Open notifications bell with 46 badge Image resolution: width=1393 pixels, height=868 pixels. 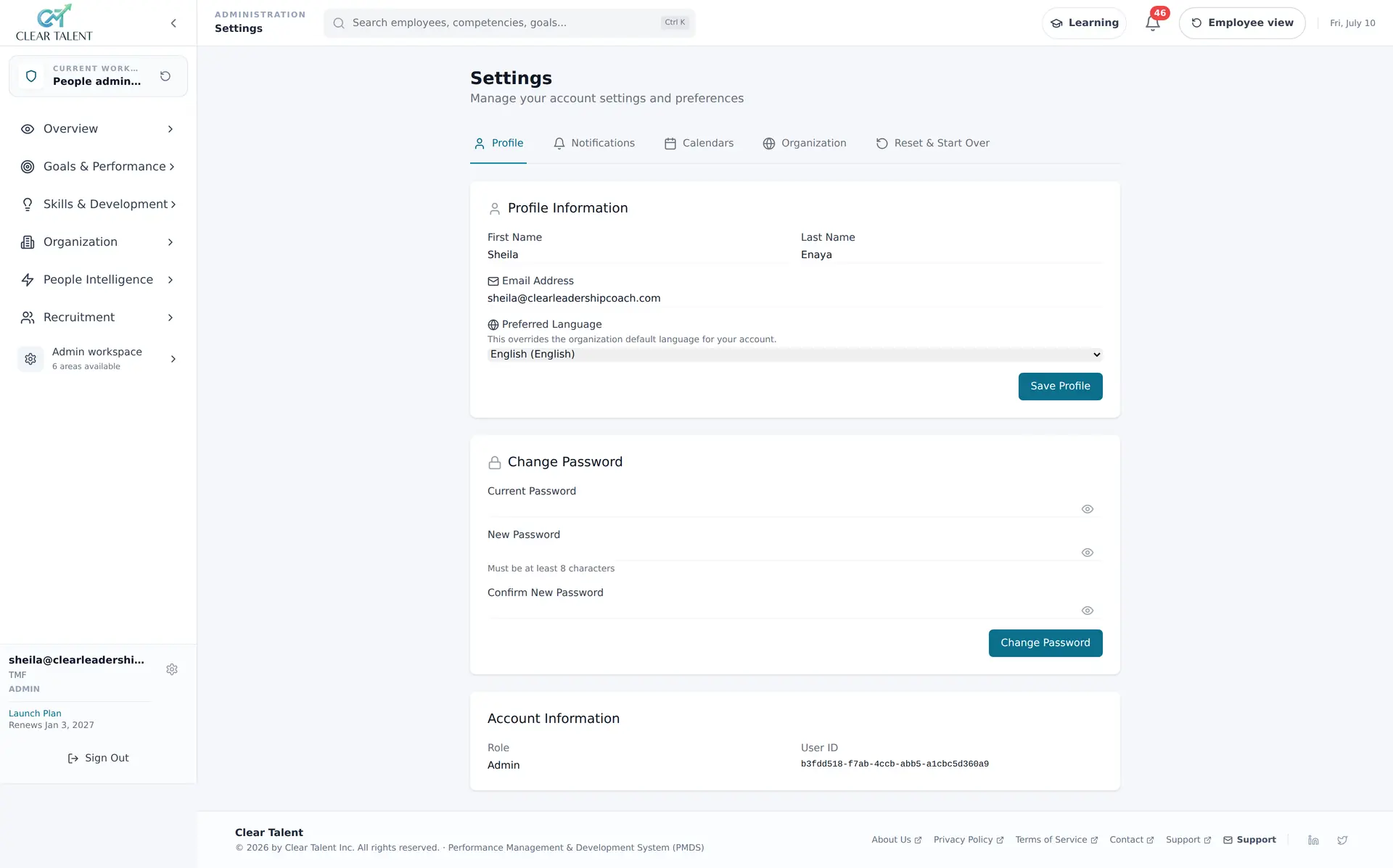(1153, 23)
